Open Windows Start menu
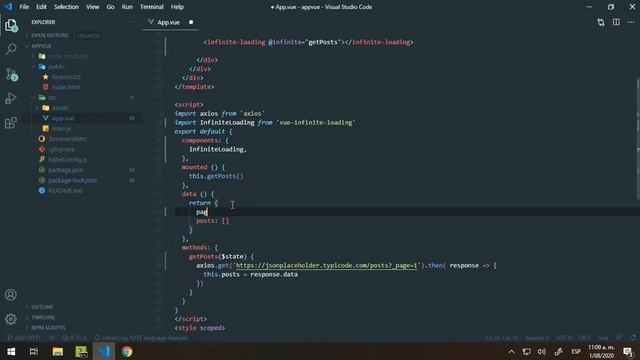 tap(11, 351)
